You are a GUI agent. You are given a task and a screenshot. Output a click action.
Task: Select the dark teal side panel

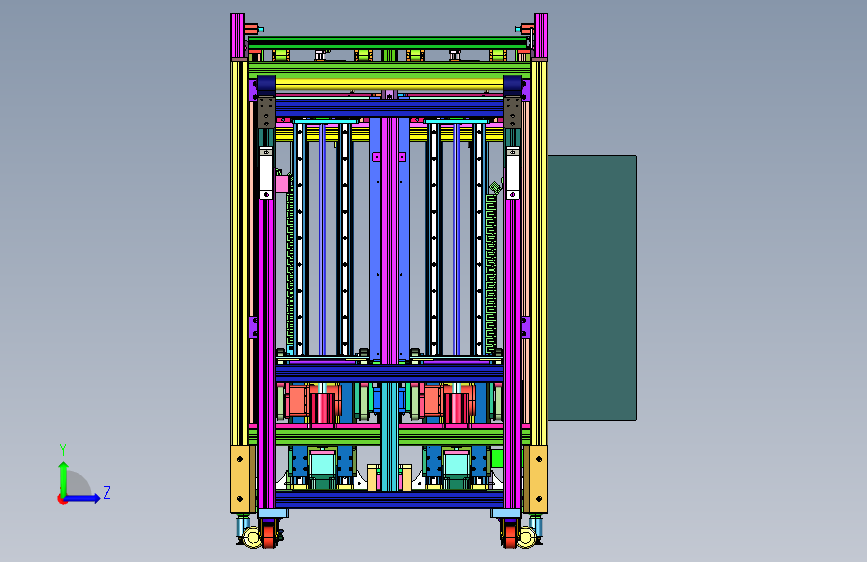click(x=592, y=288)
